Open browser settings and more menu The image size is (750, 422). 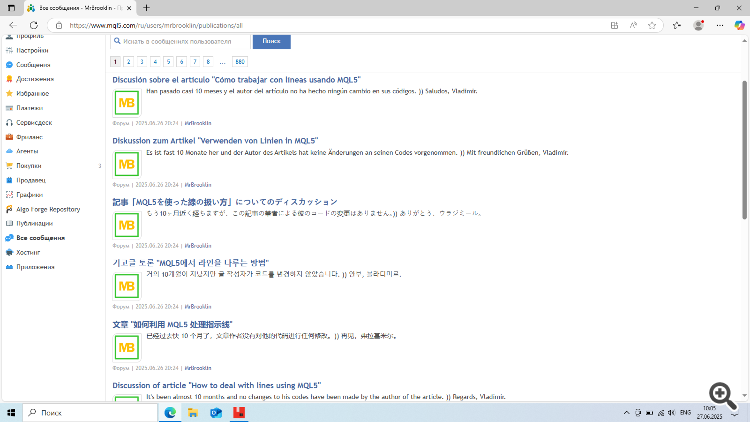[x=720, y=25]
